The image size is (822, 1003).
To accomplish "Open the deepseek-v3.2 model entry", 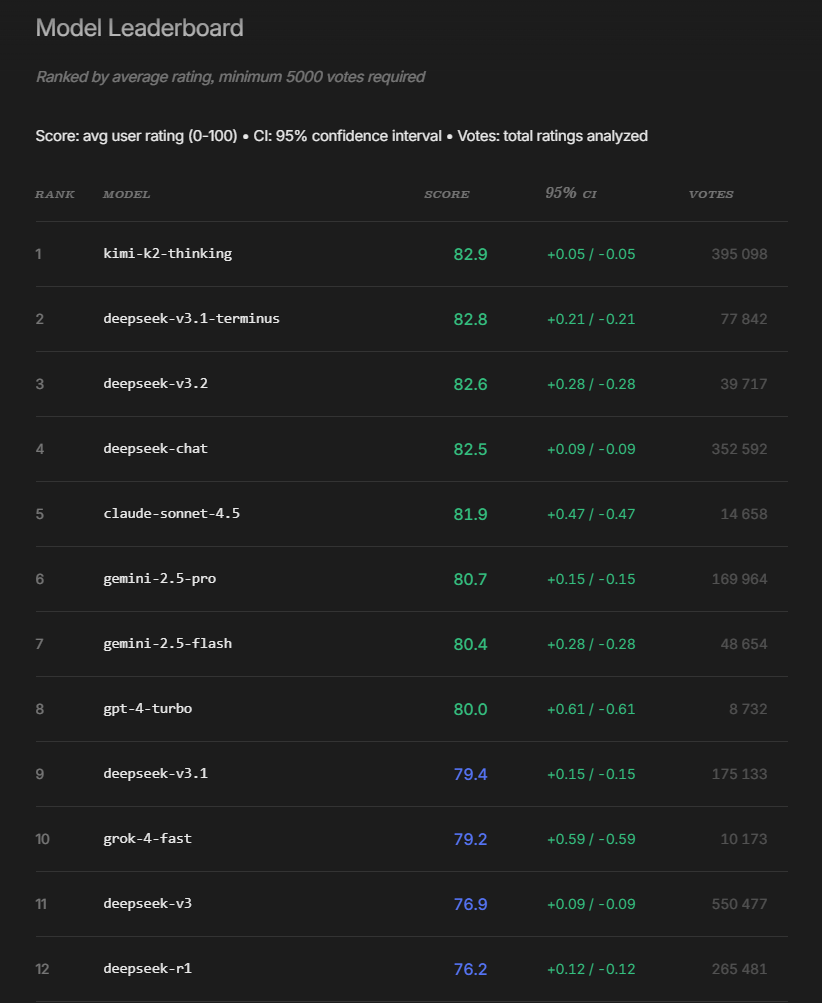I will click(154, 384).
